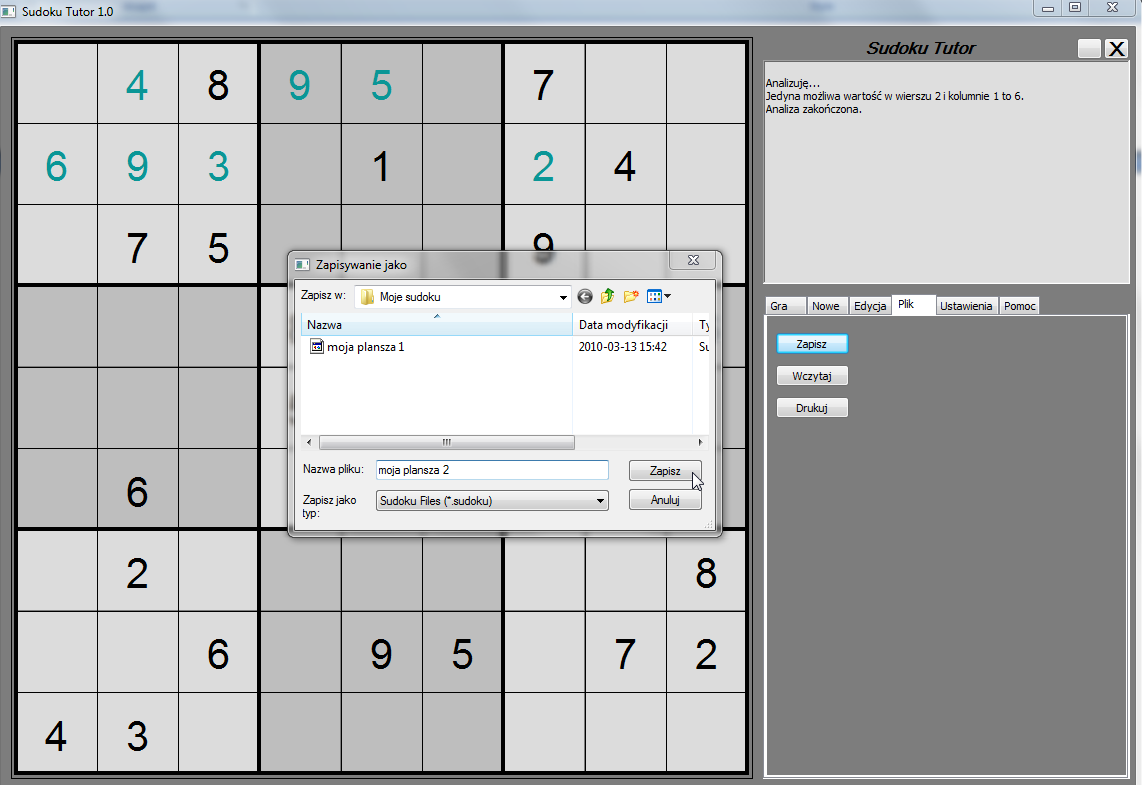This screenshot has width=1142, height=785.
Task: Select file 'moja plansza 1' in list
Action: pyautogui.click(x=365, y=347)
